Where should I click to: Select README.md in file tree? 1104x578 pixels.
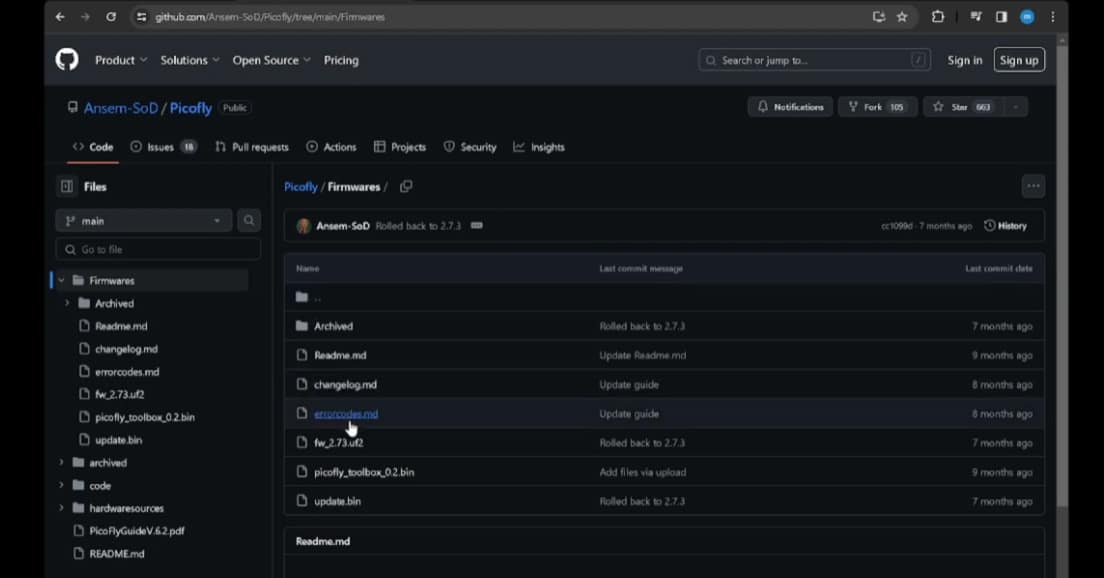117,554
